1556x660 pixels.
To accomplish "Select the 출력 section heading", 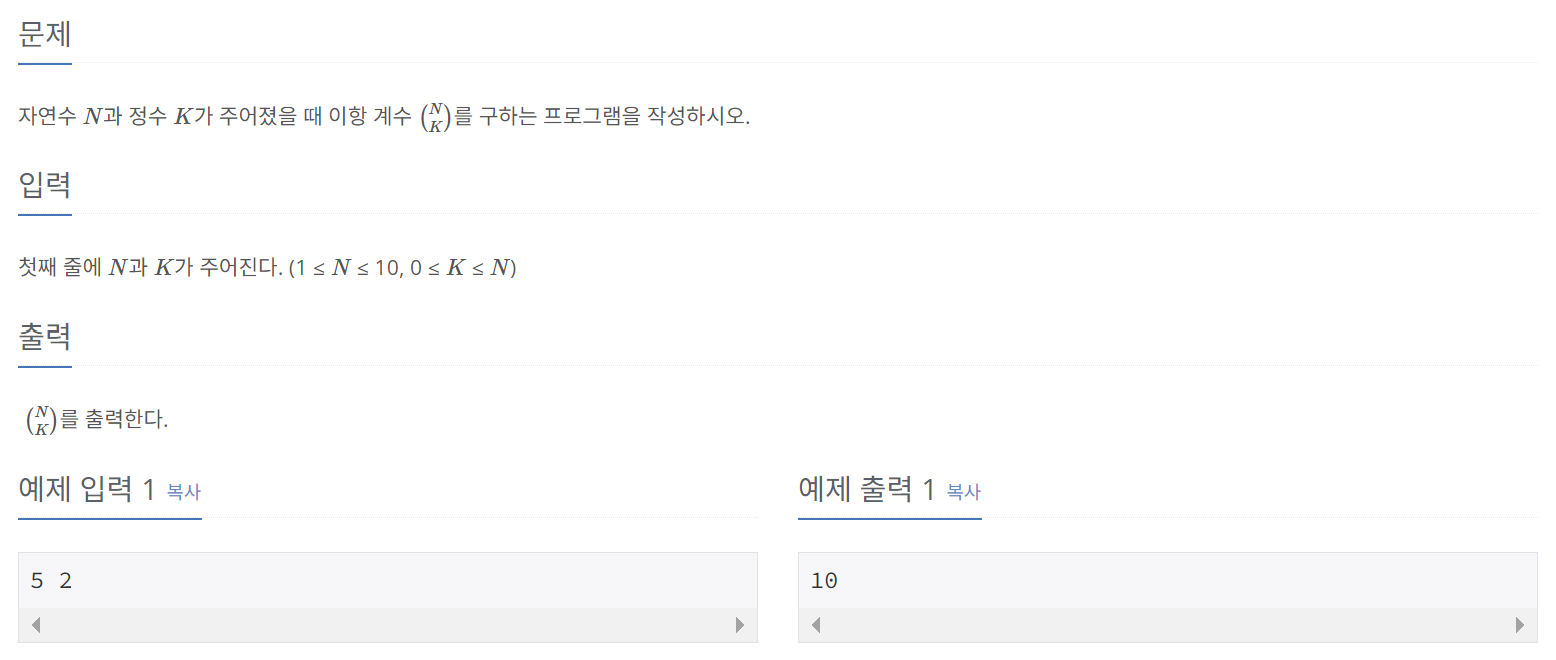I will (45, 337).
